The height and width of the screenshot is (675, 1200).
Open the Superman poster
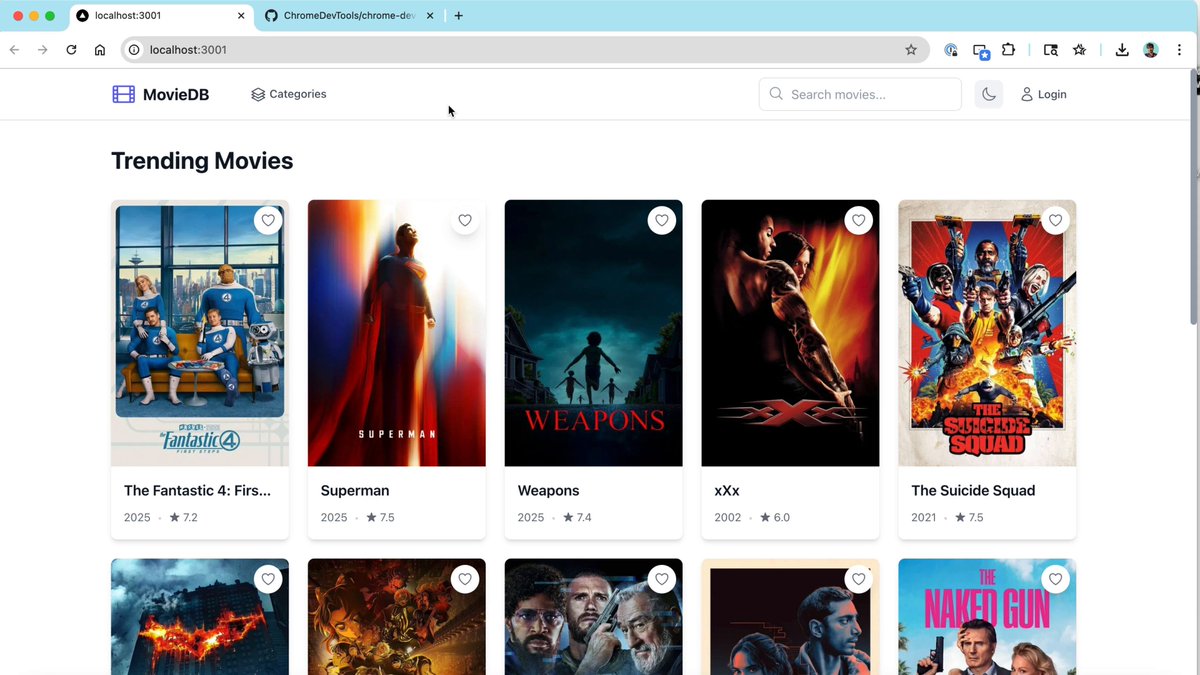click(397, 333)
